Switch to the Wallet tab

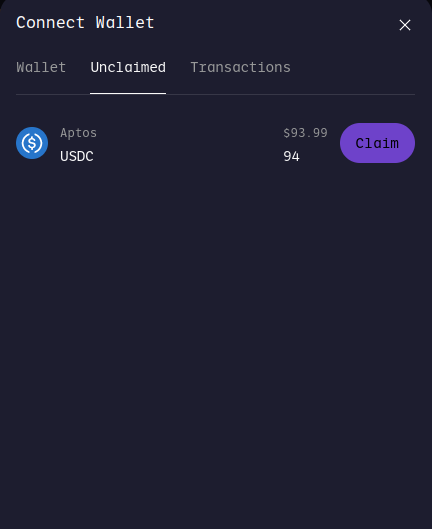tap(41, 67)
